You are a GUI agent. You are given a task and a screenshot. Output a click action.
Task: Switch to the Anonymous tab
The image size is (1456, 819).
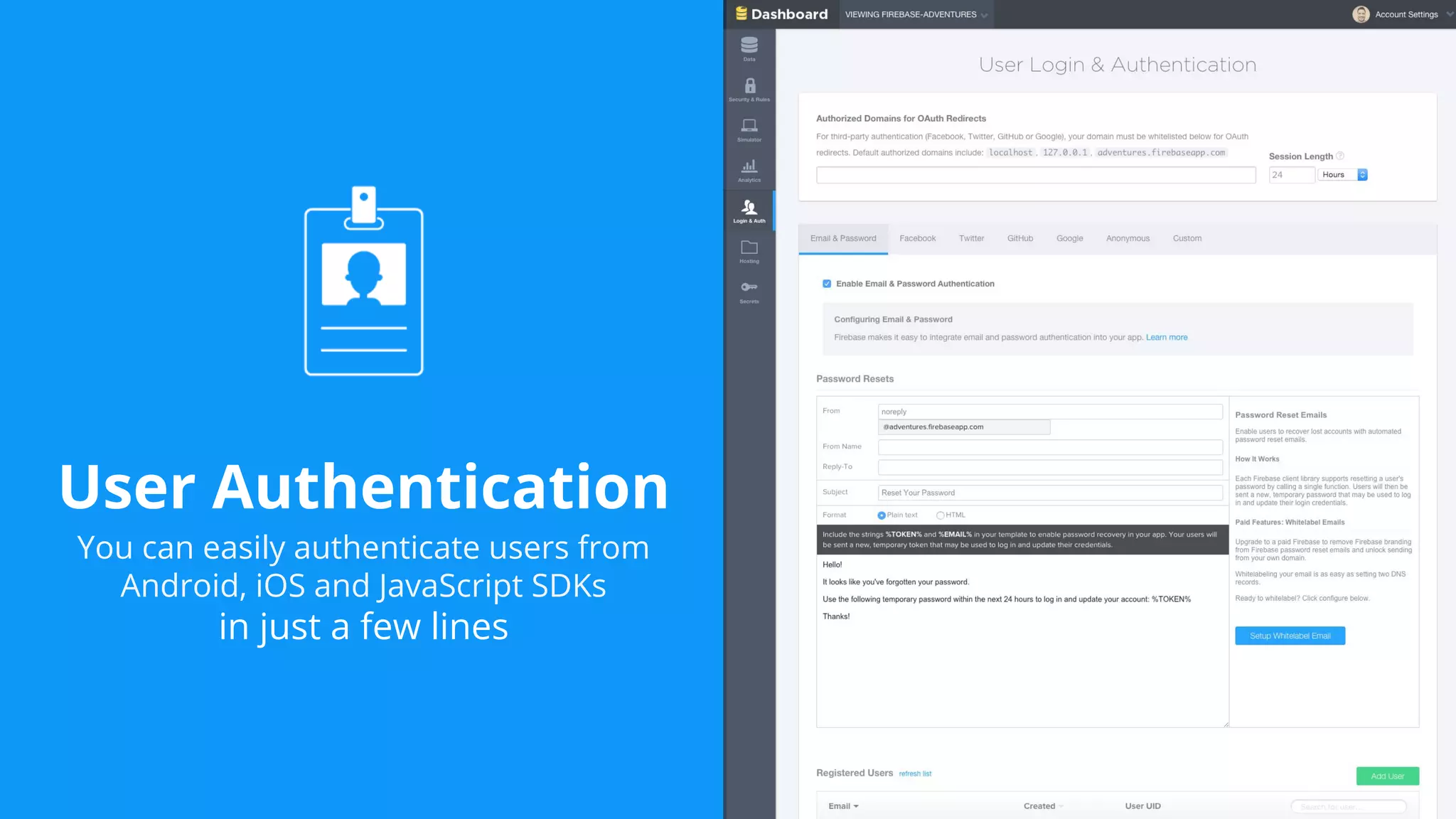tap(1128, 239)
